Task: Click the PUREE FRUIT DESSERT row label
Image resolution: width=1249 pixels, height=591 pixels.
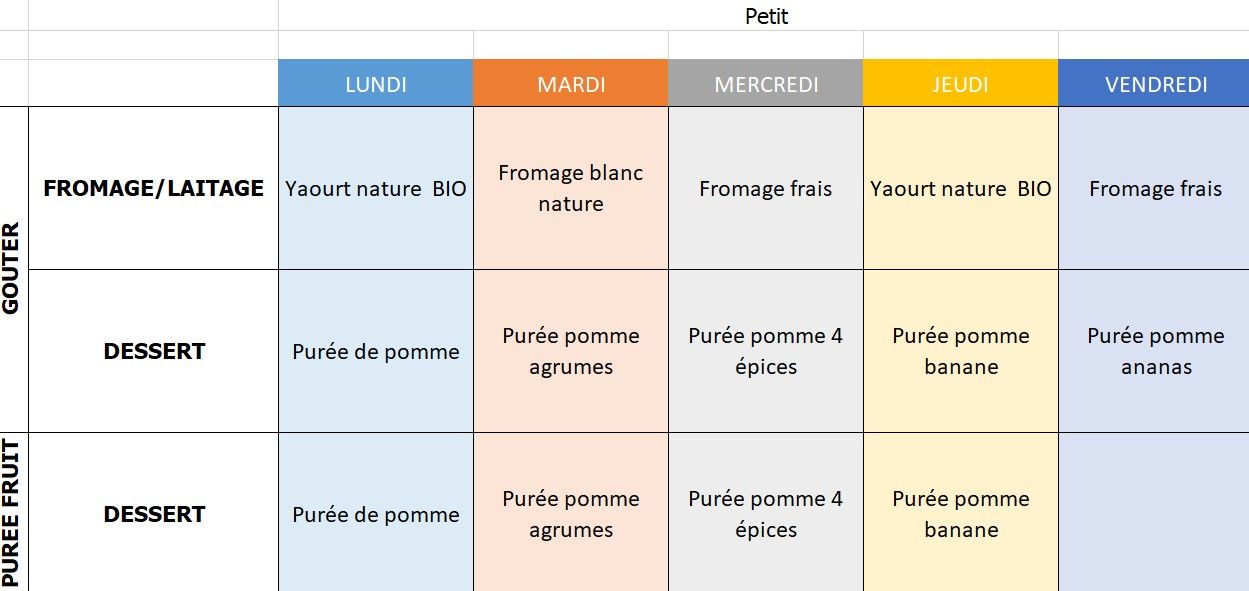Action: [154, 513]
